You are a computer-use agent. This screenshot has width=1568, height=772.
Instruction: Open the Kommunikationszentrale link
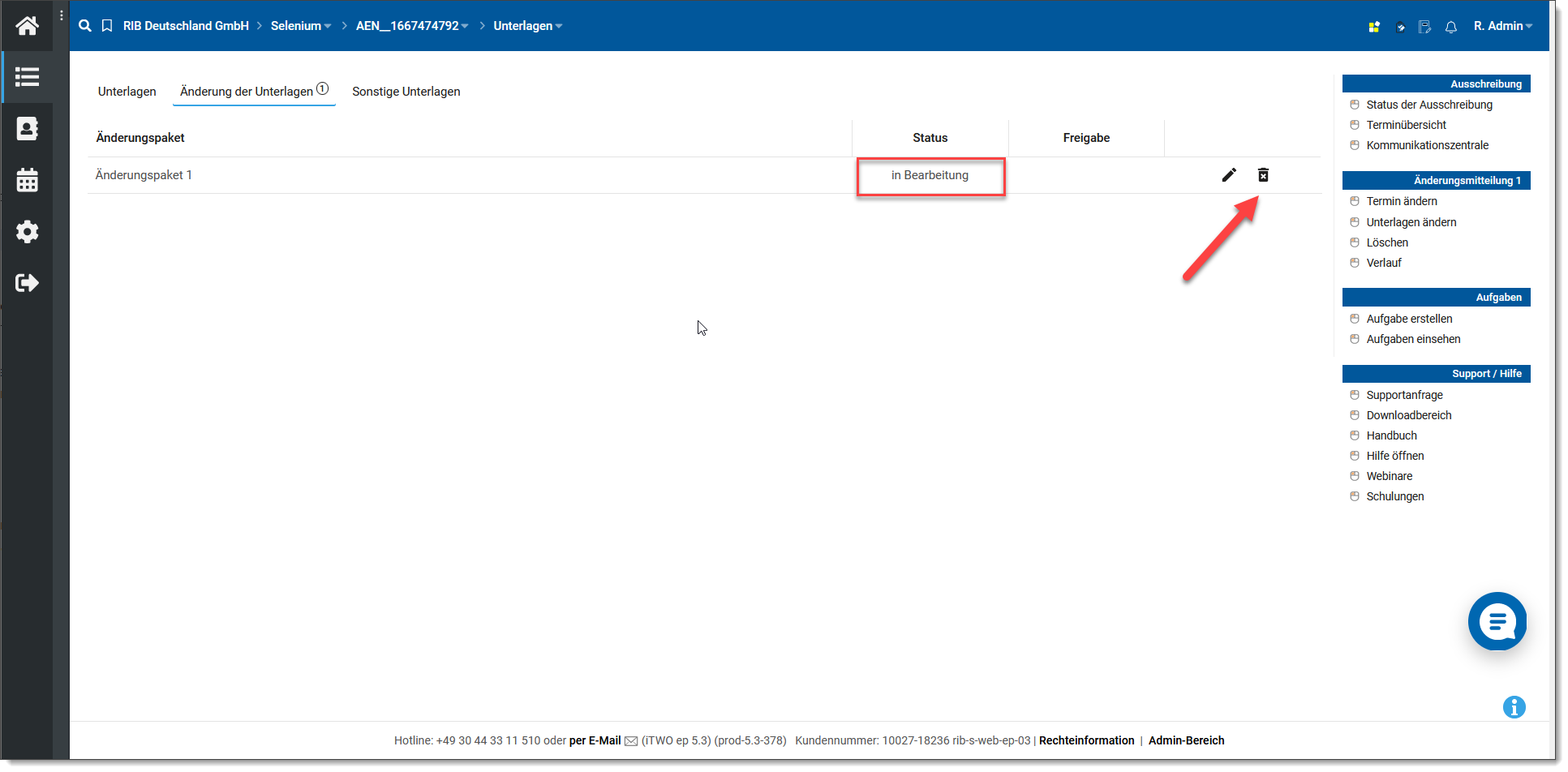pos(1427,145)
